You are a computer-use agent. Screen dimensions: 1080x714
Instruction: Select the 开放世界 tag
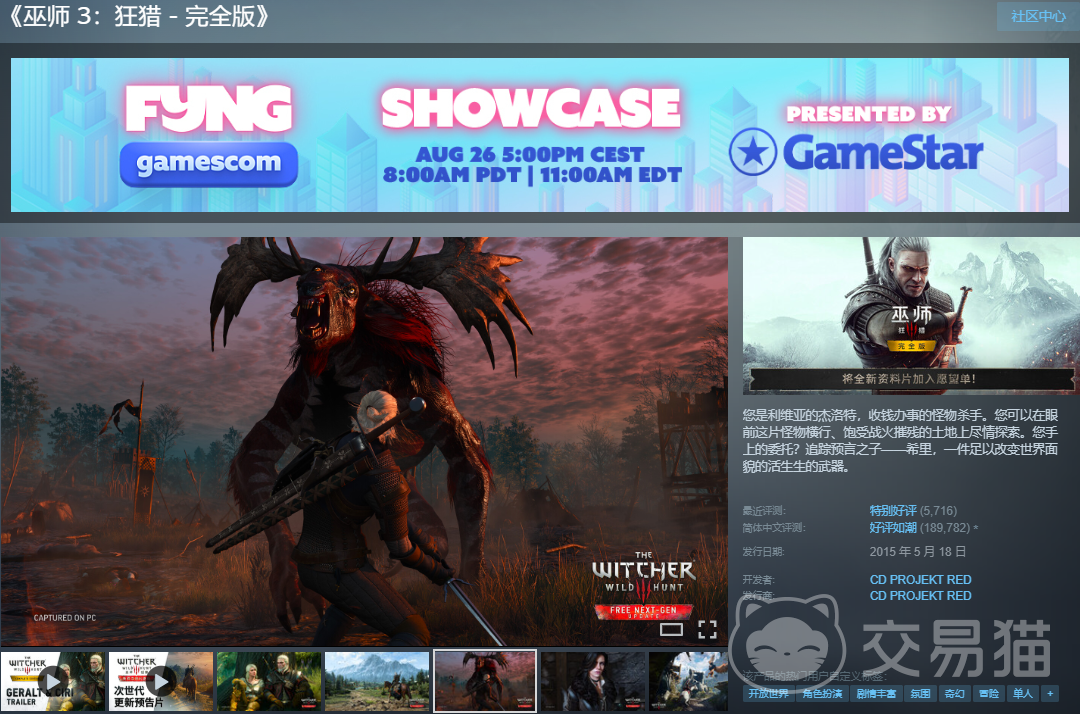tap(769, 693)
